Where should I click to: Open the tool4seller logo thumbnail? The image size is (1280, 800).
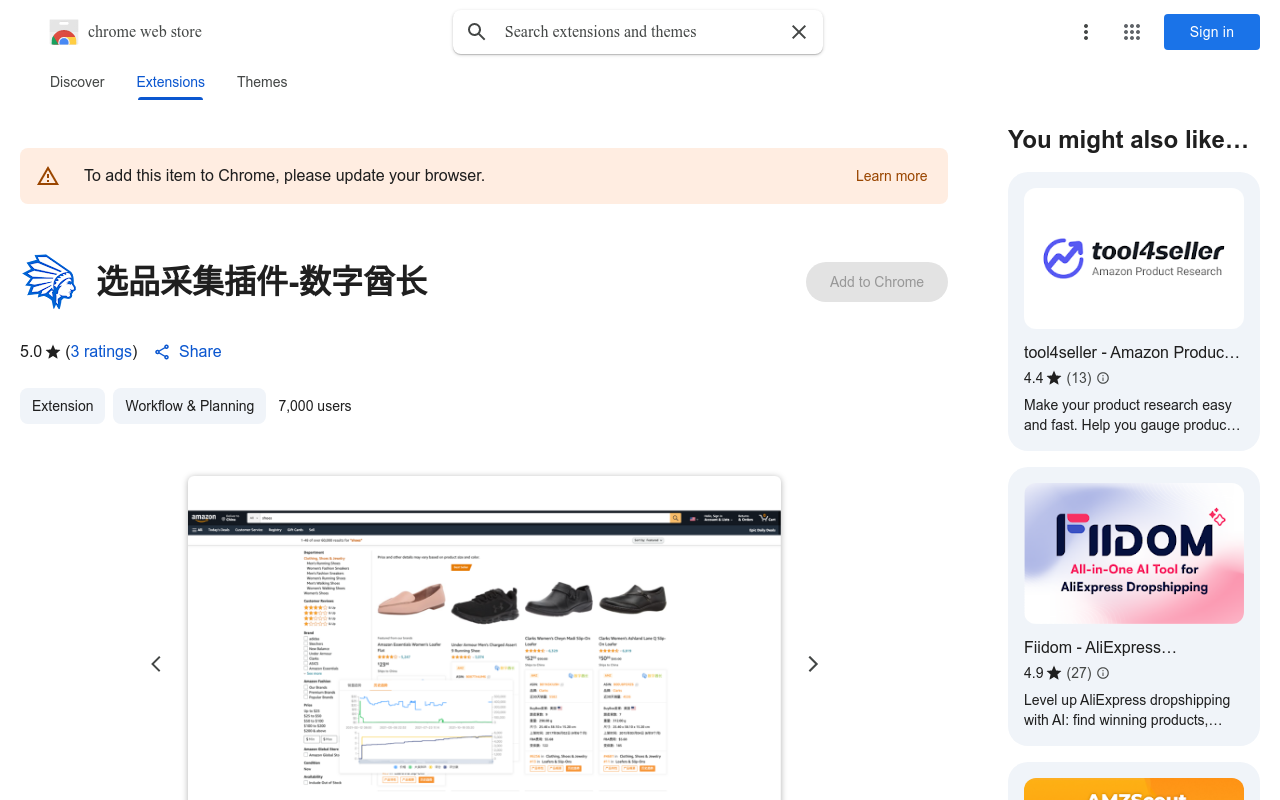1134,259
